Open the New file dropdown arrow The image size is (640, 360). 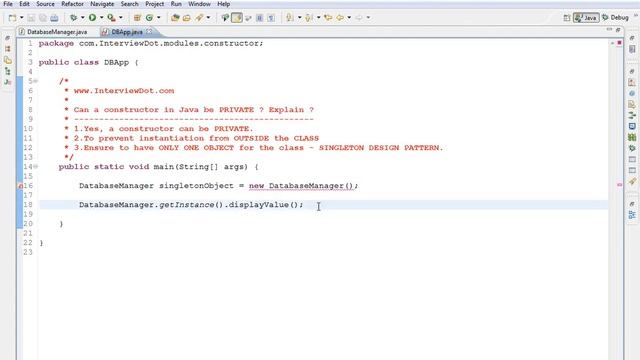22,18
